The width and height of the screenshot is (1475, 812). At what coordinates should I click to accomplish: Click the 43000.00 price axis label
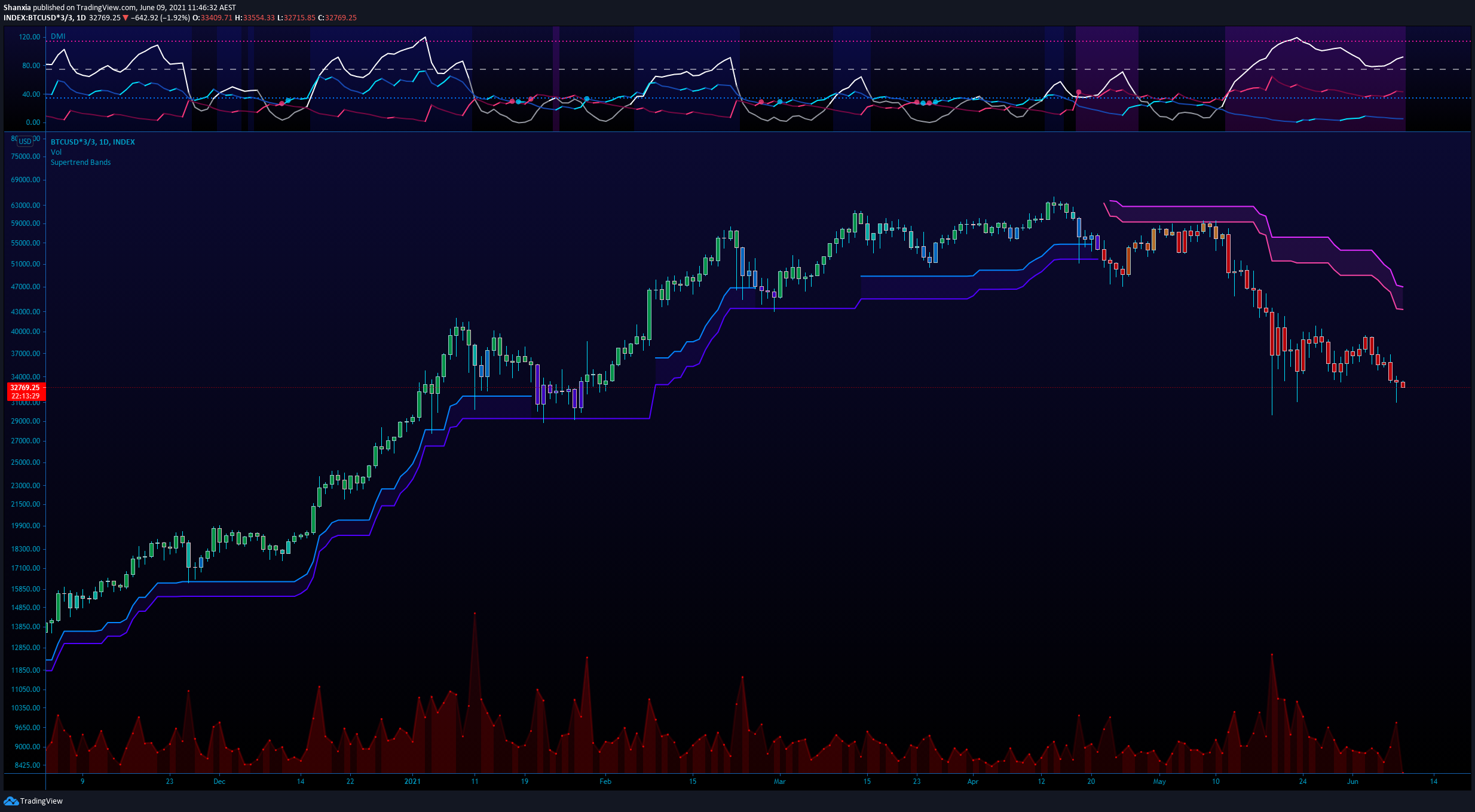pos(26,312)
